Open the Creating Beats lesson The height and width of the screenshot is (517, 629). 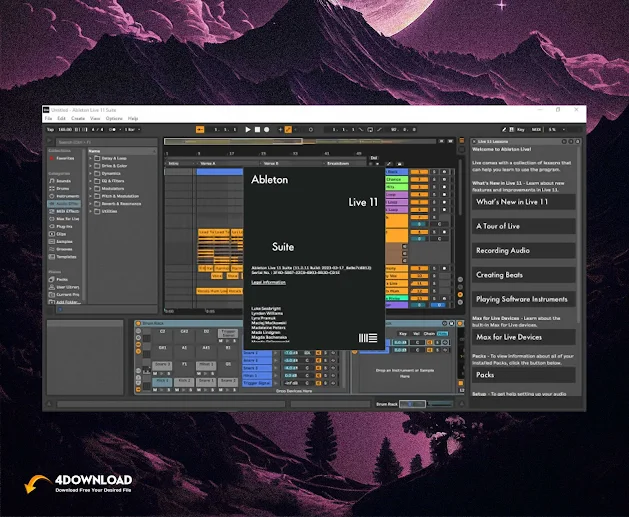(523, 275)
